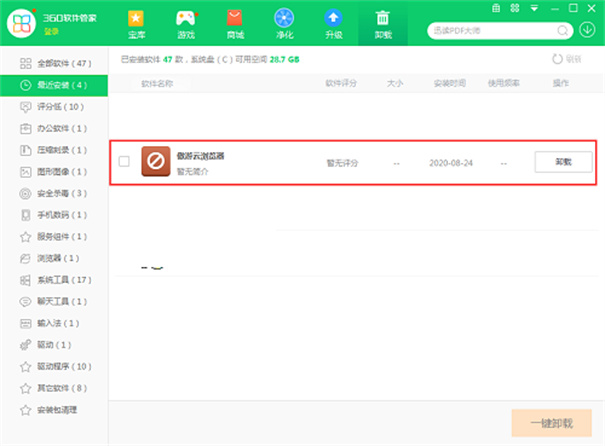Image resolution: width=605 pixels, height=446 pixels.
Task: Select the 卸载 uninstall trash icon
Action: [382, 24]
